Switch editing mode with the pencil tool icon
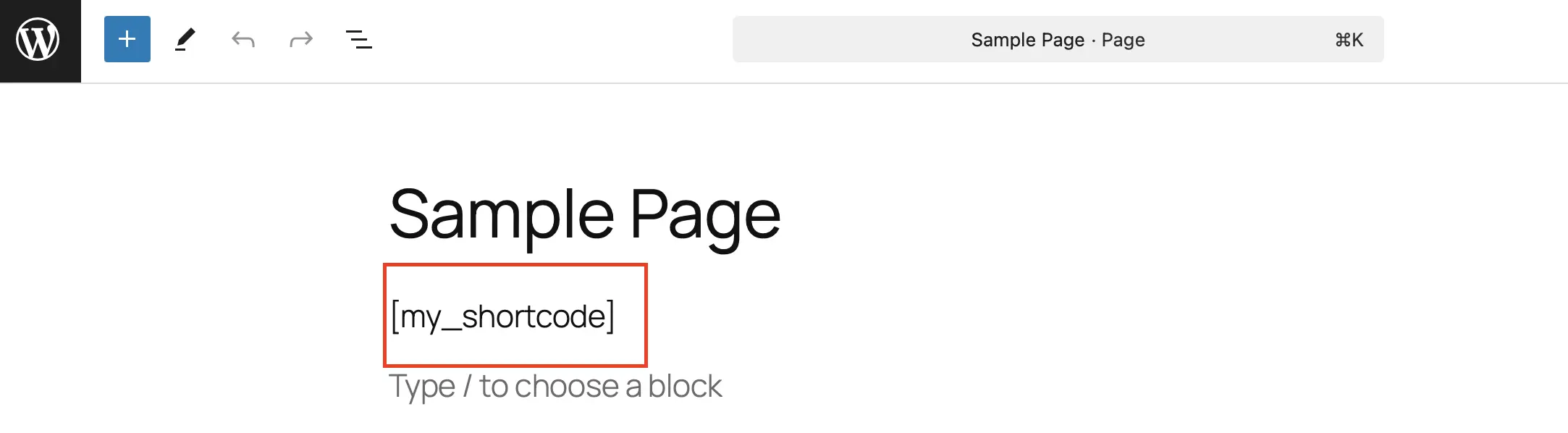The height and width of the screenshot is (433, 1568). coord(186,40)
